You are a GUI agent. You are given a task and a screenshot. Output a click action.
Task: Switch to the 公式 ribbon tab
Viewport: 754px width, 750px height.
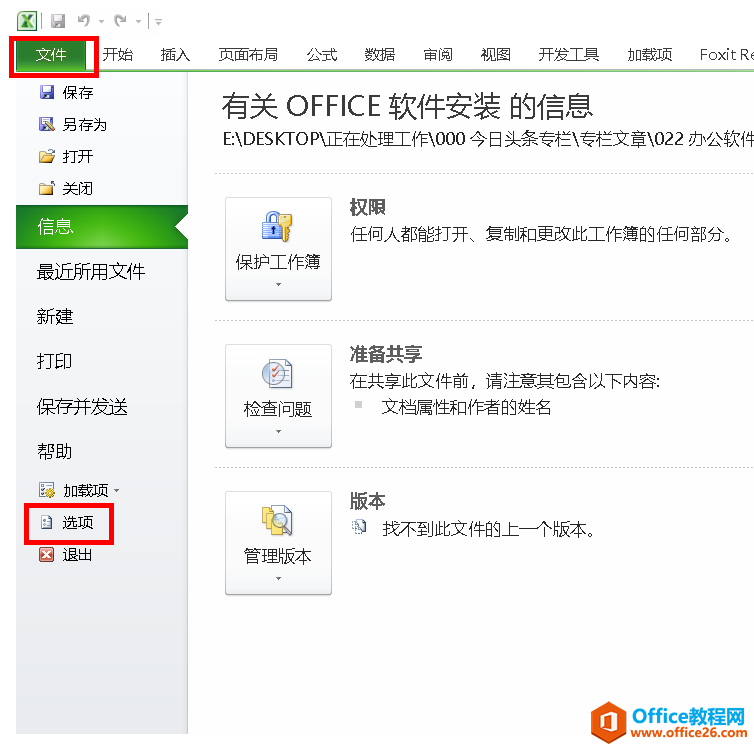coord(322,55)
